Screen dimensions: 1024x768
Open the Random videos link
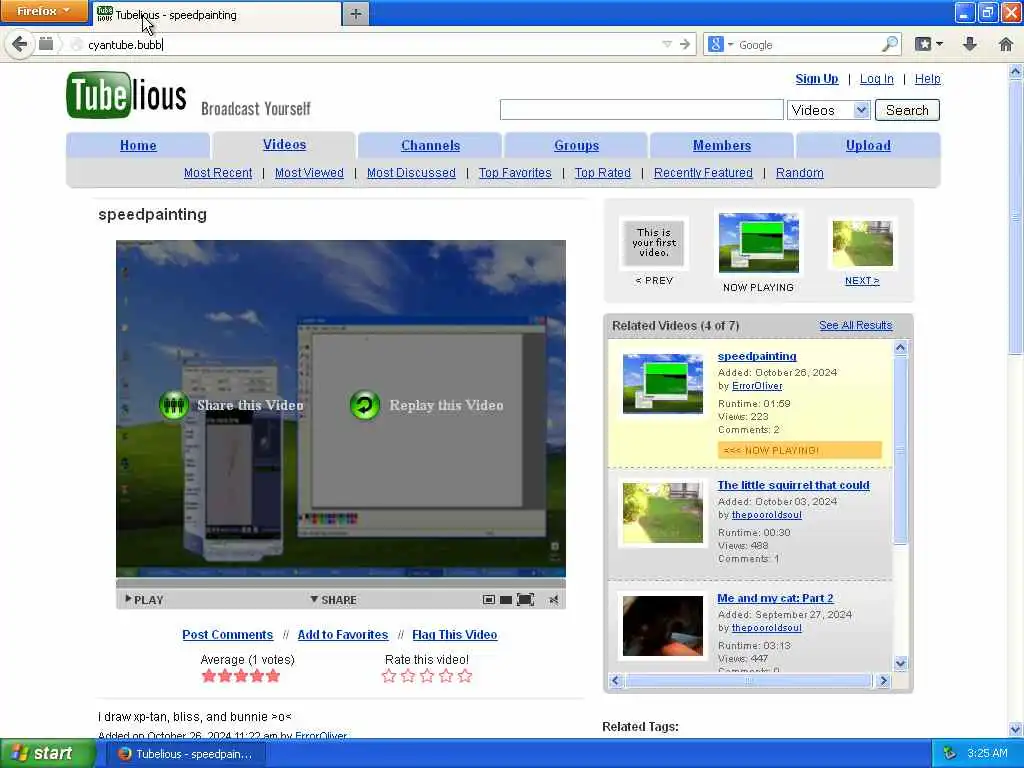coord(799,173)
